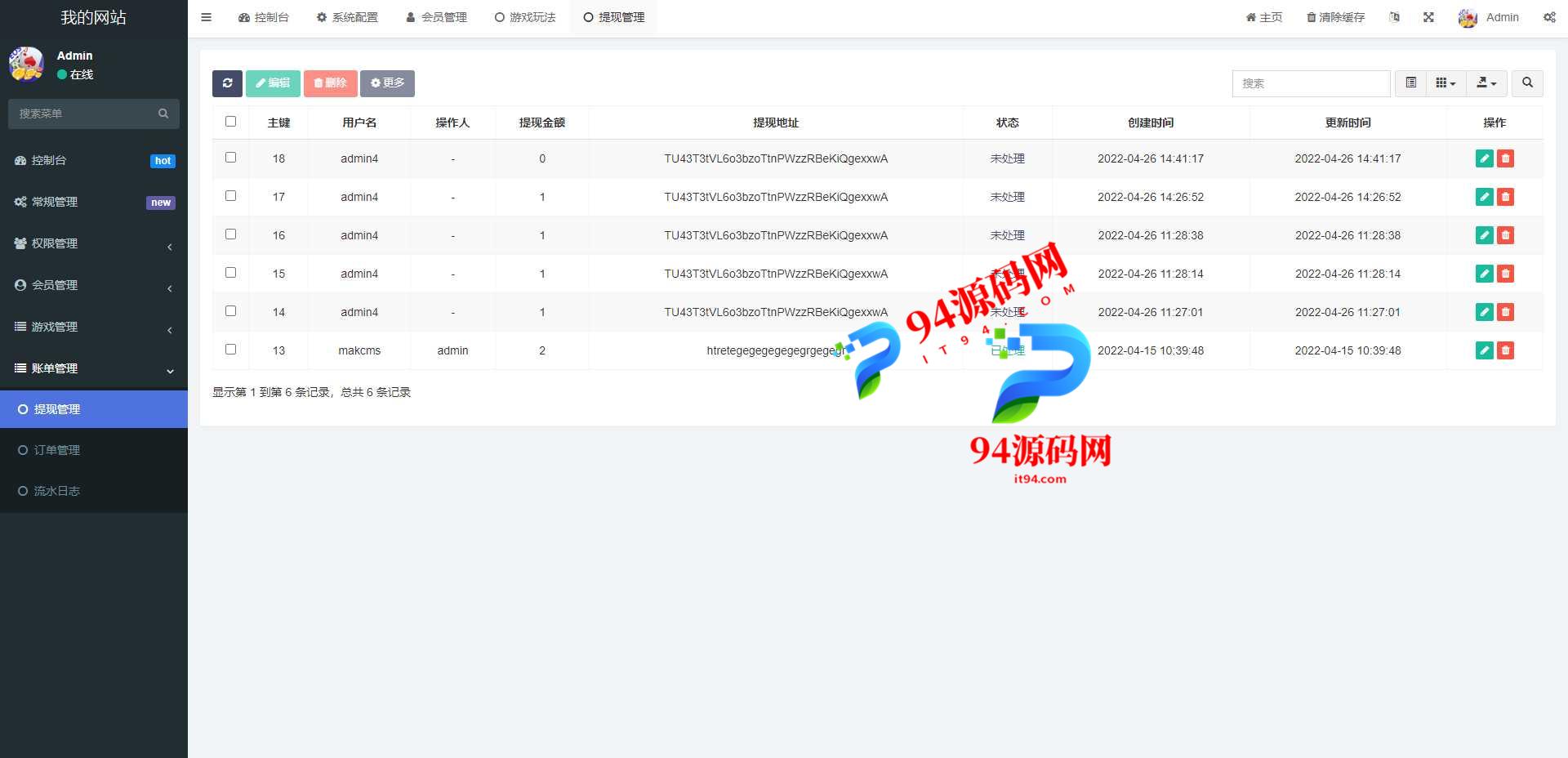Click the refresh table button
The width and height of the screenshot is (1568, 758).
click(227, 83)
